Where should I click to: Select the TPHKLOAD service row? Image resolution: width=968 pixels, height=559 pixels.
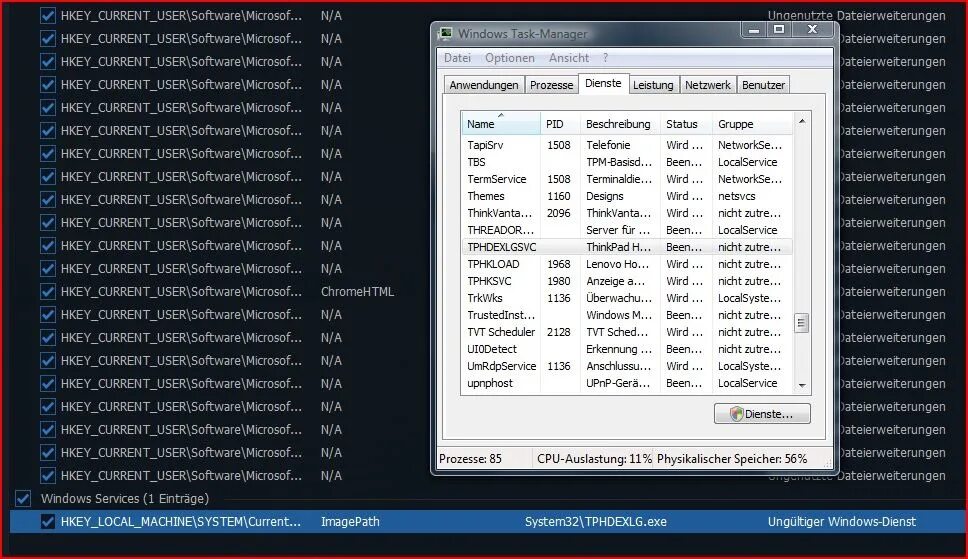[x=627, y=264]
